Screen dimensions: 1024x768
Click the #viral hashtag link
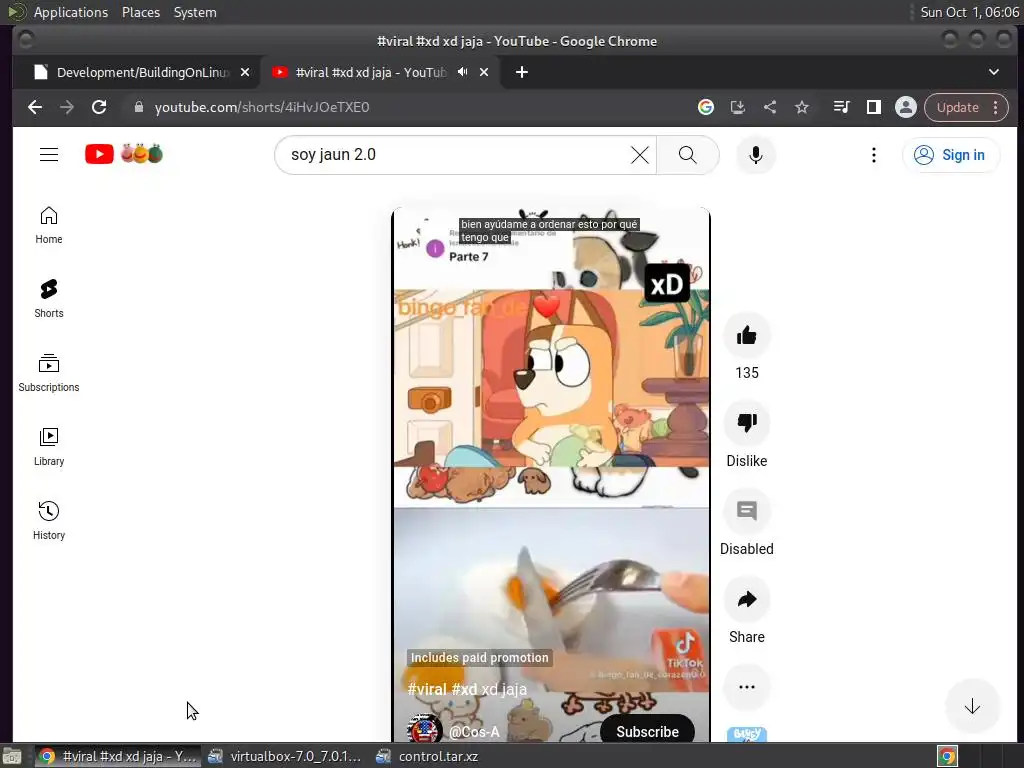[x=427, y=689]
